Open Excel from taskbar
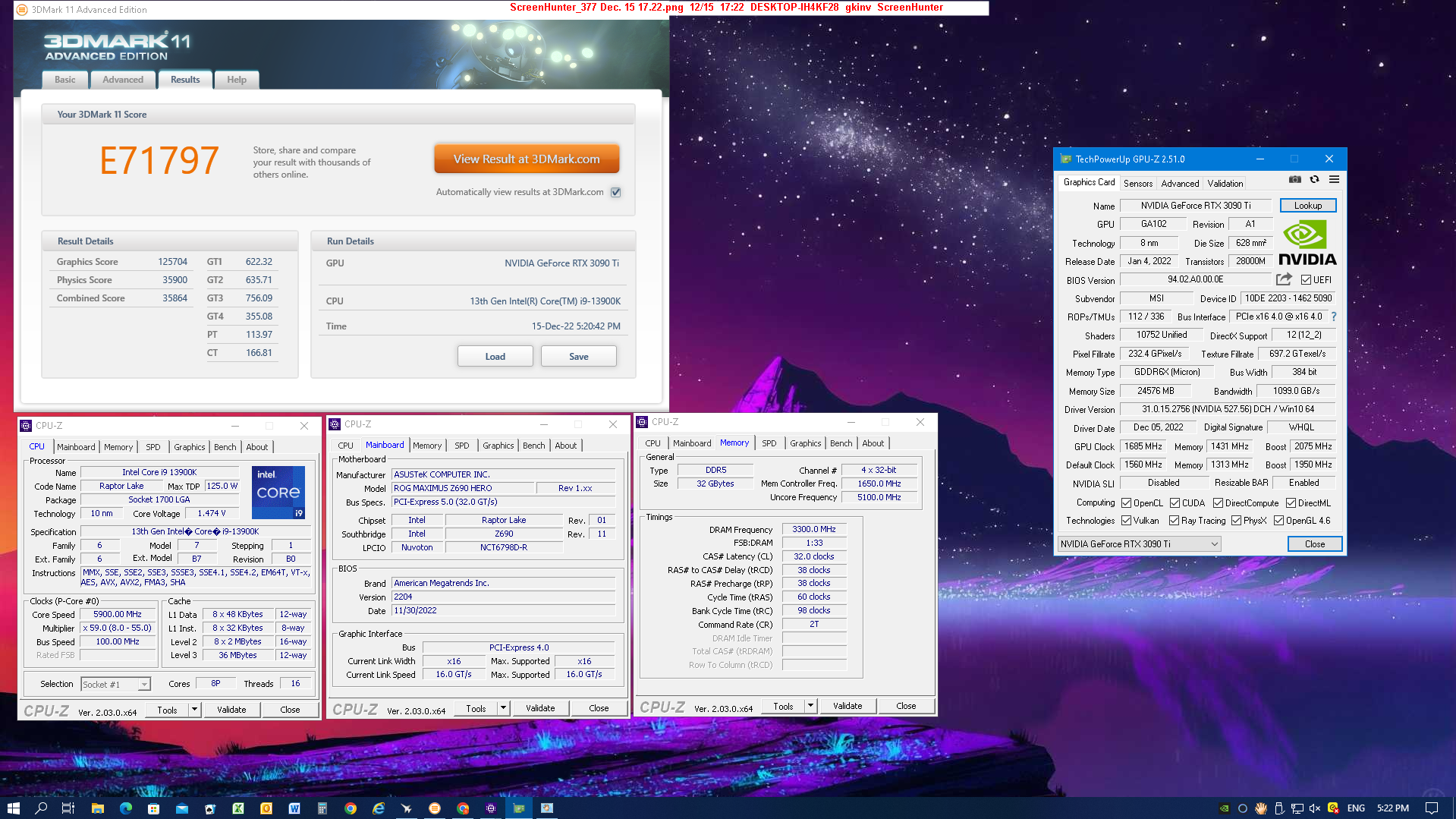This screenshot has height=819, width=1456. coord(238,808)
